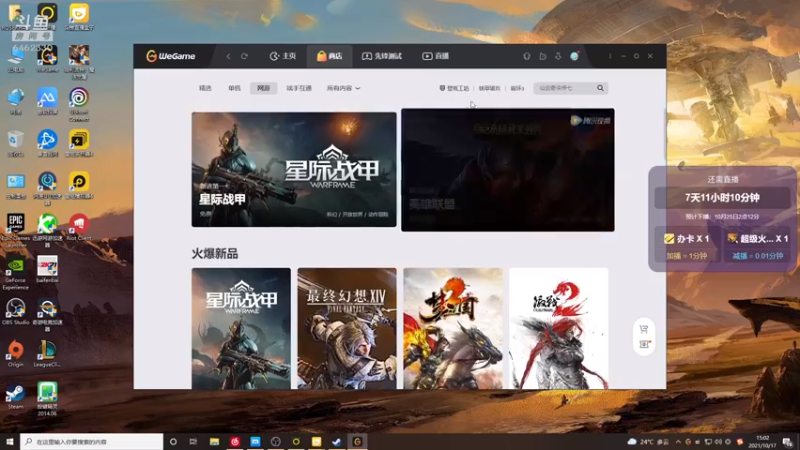Switch to the 先锋测试 tab
Screen dimensions: 800x450
pyautogui.click(x=382, y=56)
